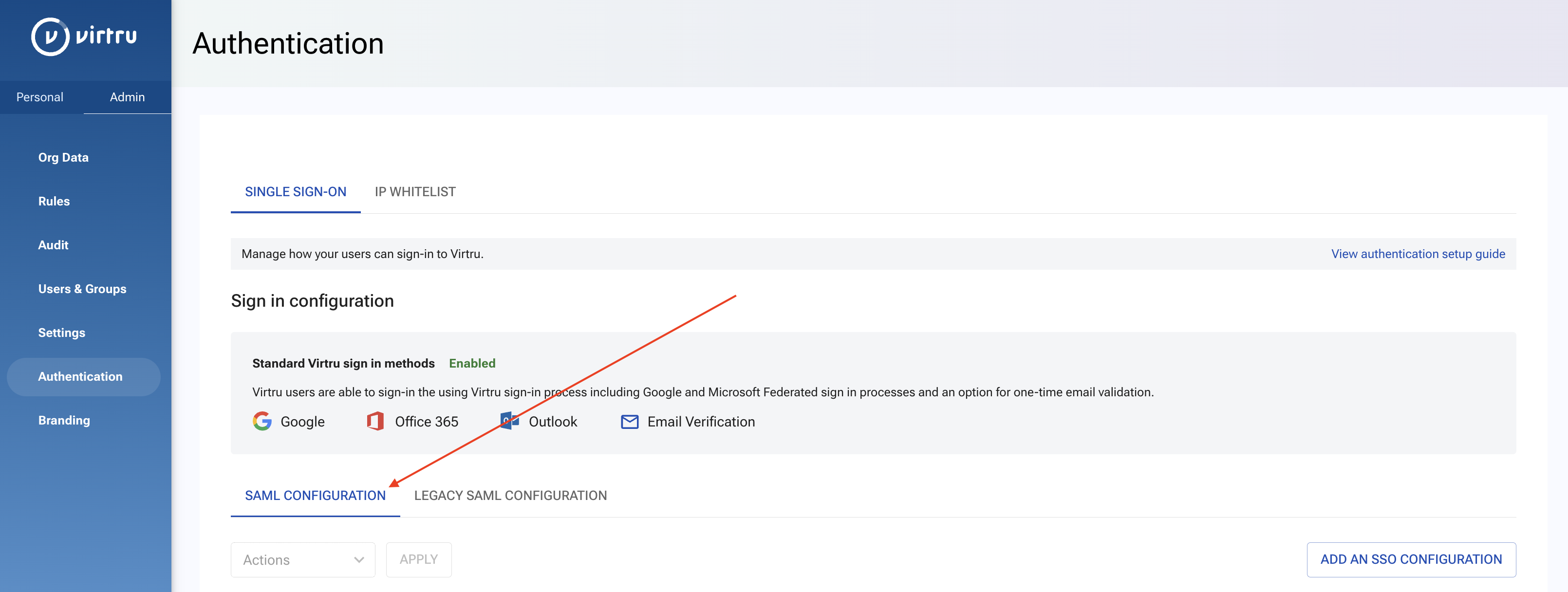
Task: Click the Office 365 label
Action: [x=427, y=422]
